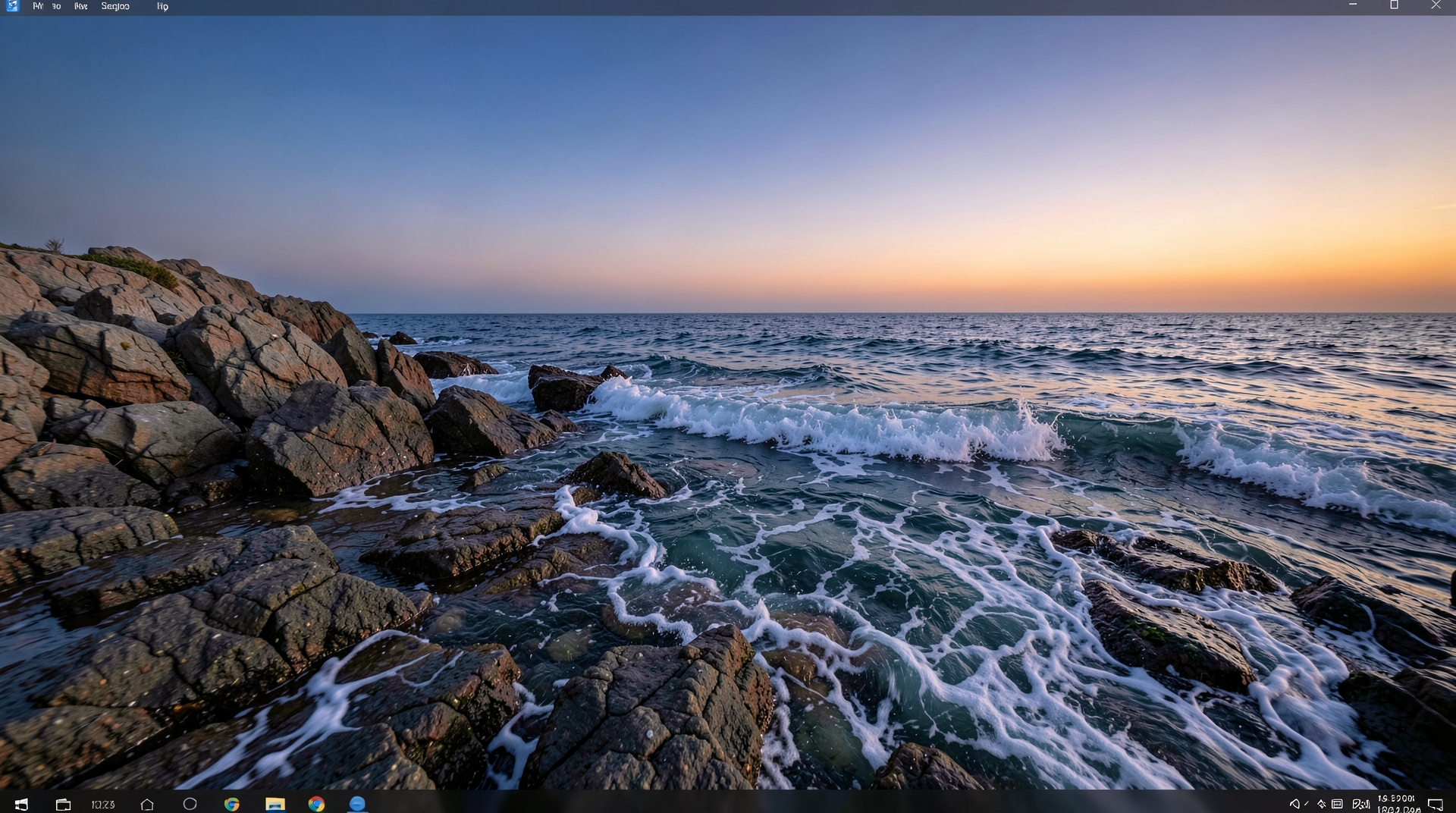Click the home icon on the taskbar
Image resolution: width=1456 pixels, height=813 pixels.
(147, 804)
